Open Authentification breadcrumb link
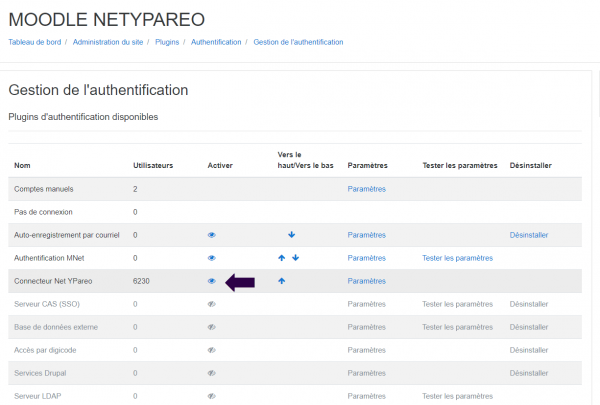 [216, 42]
